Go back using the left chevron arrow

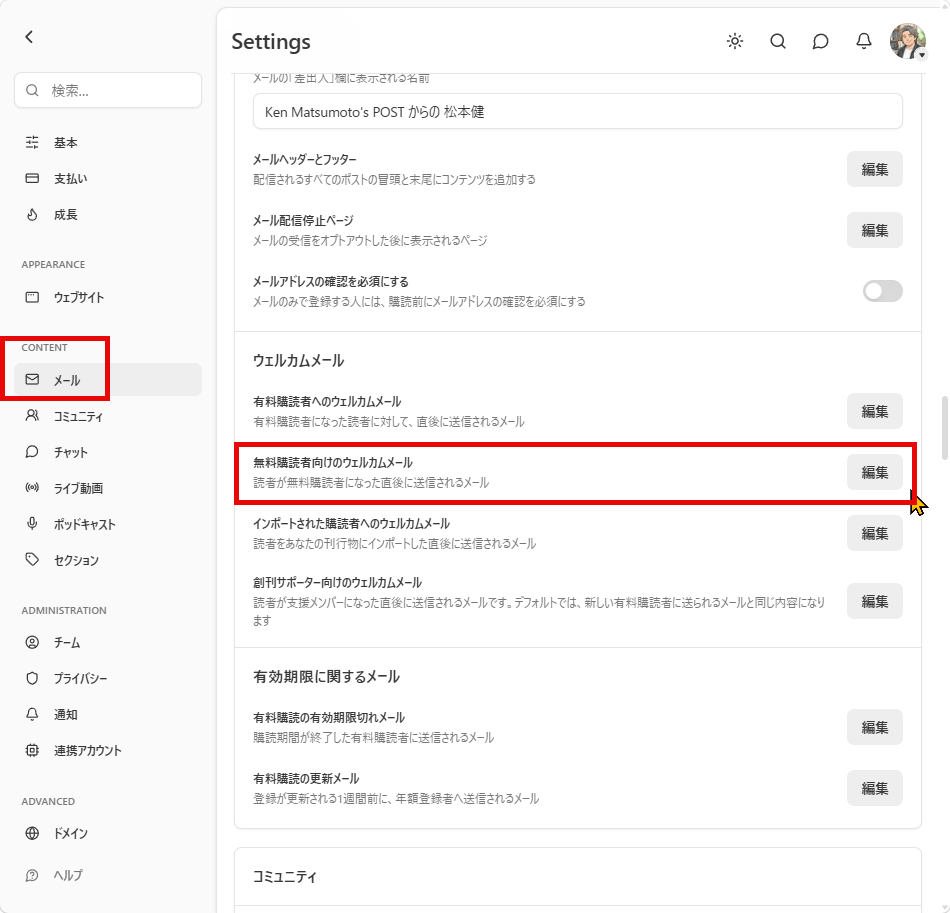click(x=29, y=37)
